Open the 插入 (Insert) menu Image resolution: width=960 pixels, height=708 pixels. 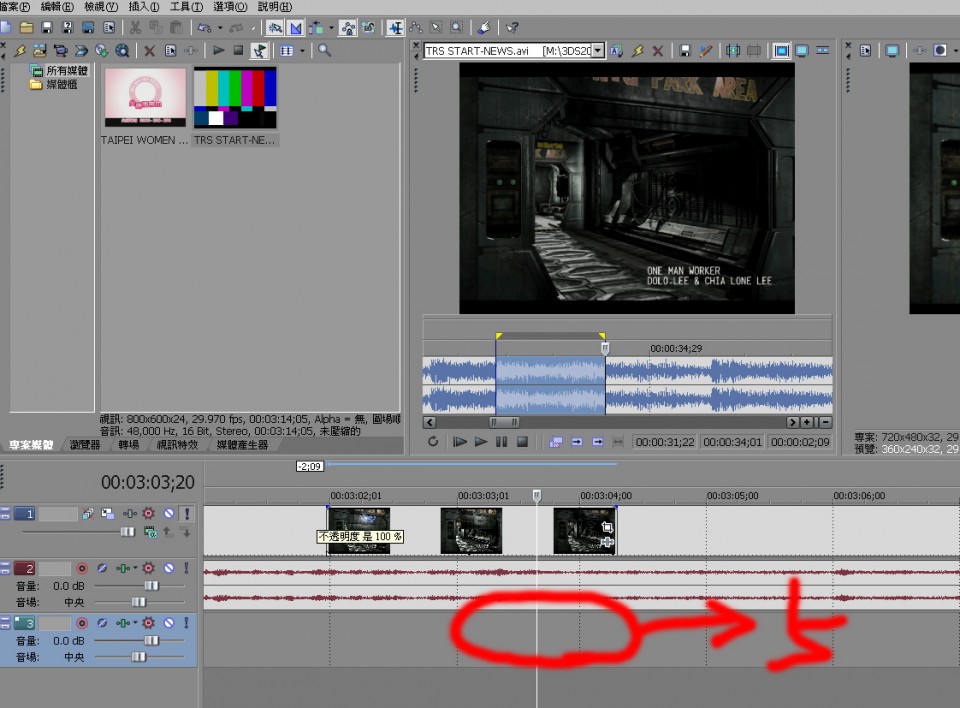coord(143,7)
